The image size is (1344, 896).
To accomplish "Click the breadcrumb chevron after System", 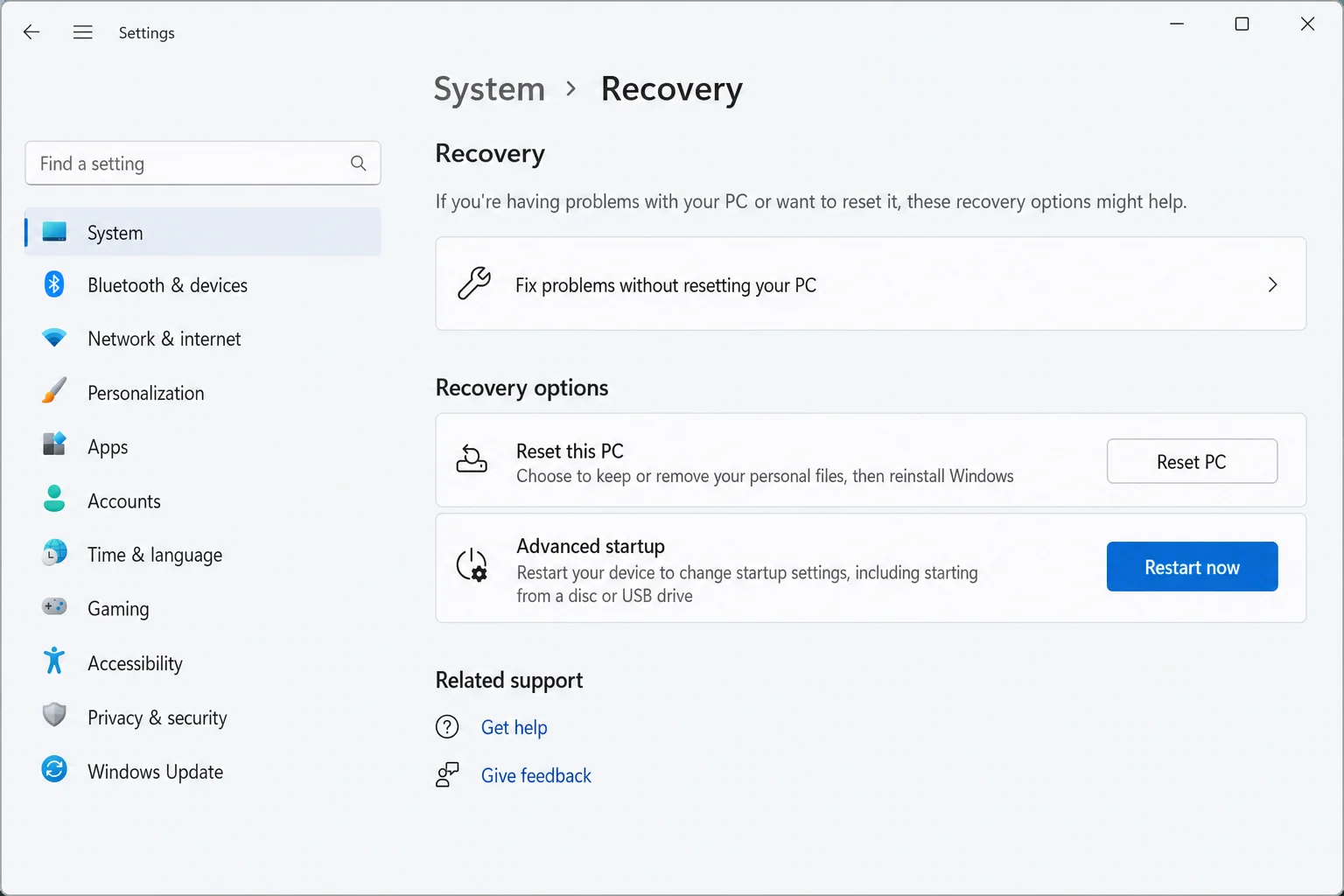I will [571, 88].
